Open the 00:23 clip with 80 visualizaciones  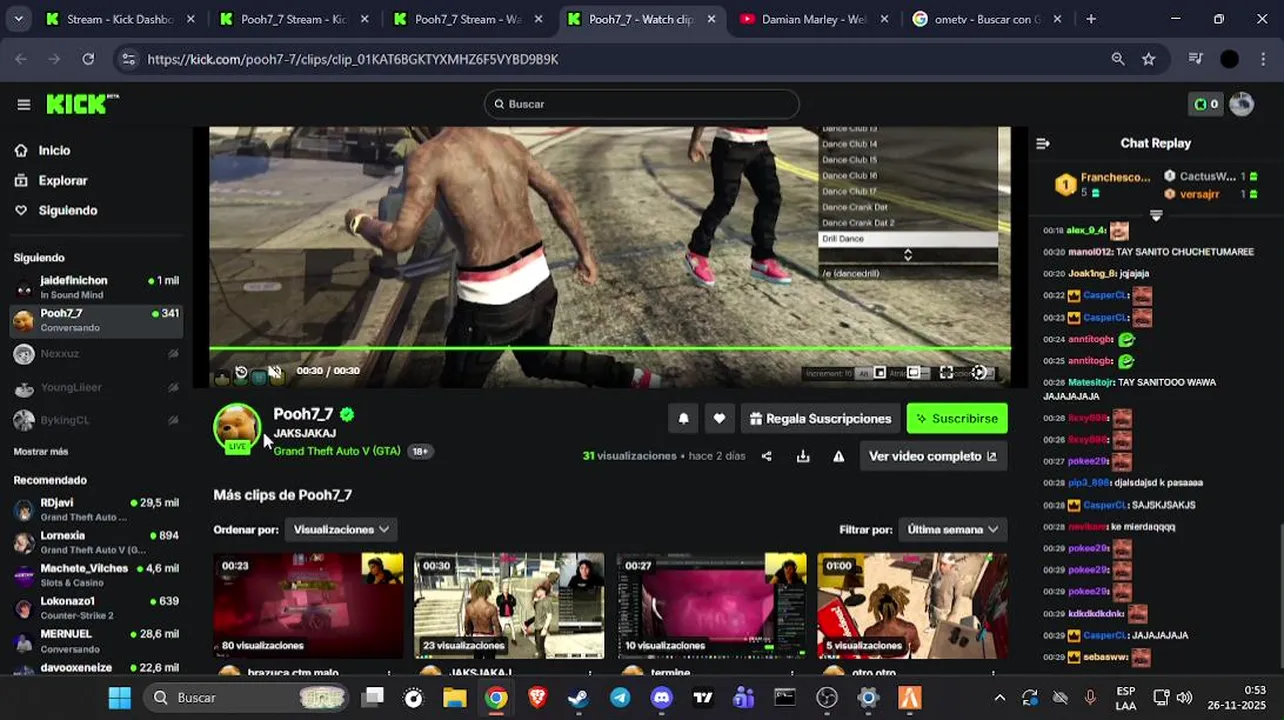click(308, 606)
